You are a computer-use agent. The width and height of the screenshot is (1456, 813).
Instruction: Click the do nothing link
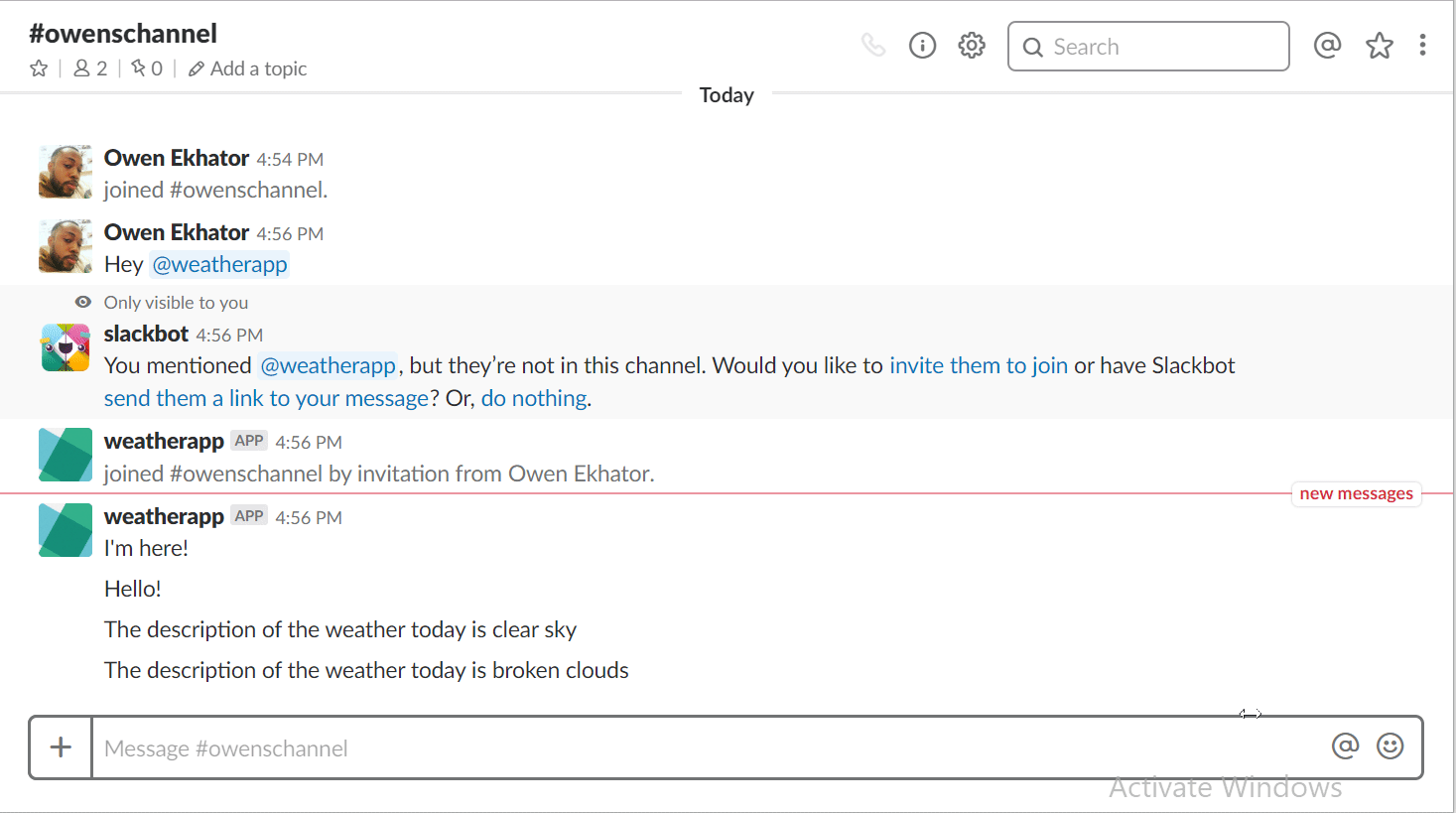click(x=534, y=398)
